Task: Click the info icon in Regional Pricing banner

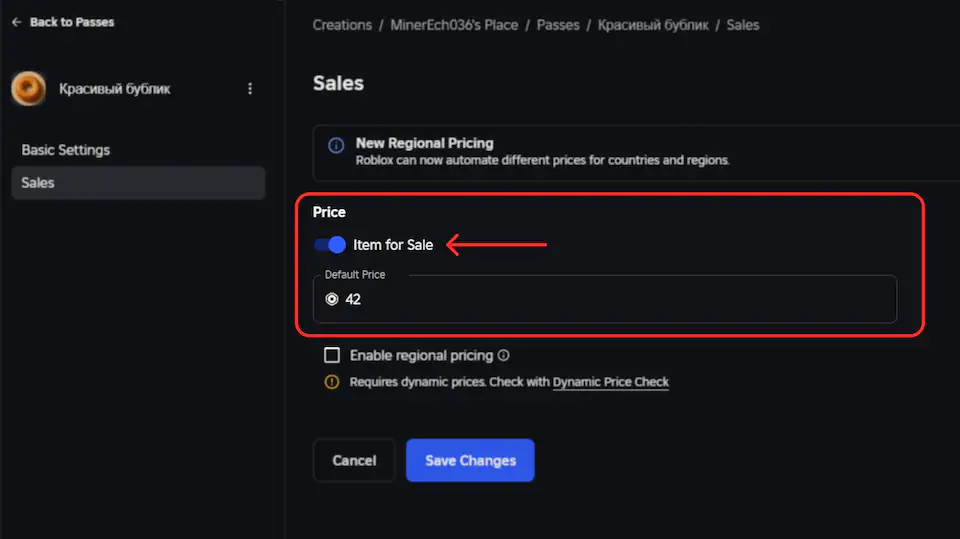Action: point(336,145)
